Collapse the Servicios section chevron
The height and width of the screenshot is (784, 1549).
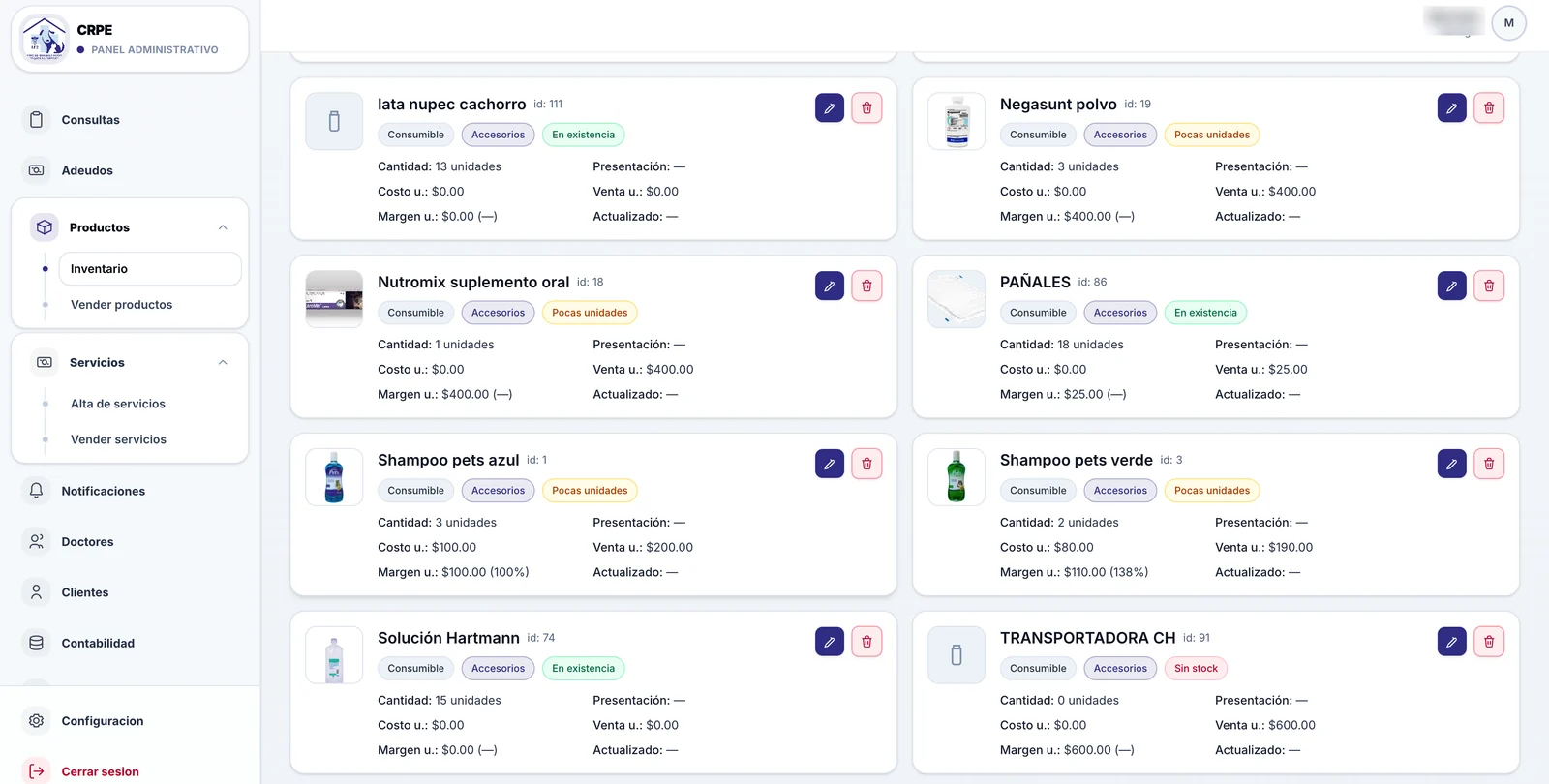(223, 363)
